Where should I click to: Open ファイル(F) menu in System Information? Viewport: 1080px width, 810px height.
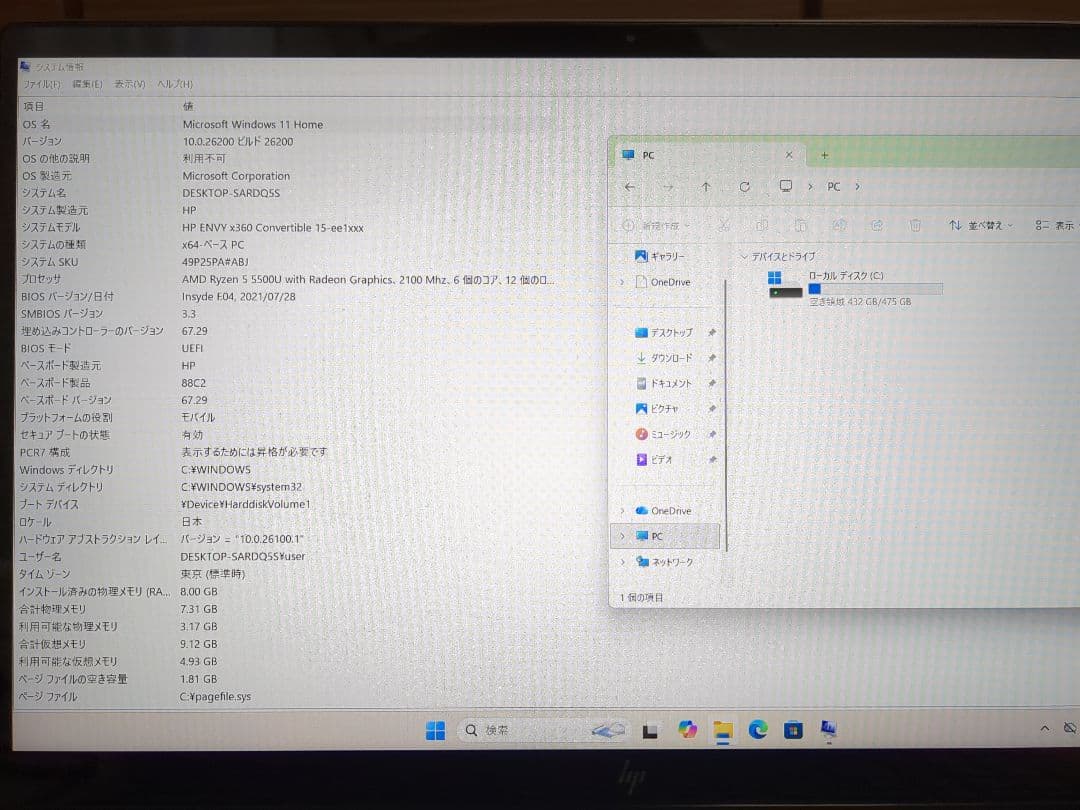point(41,84)
